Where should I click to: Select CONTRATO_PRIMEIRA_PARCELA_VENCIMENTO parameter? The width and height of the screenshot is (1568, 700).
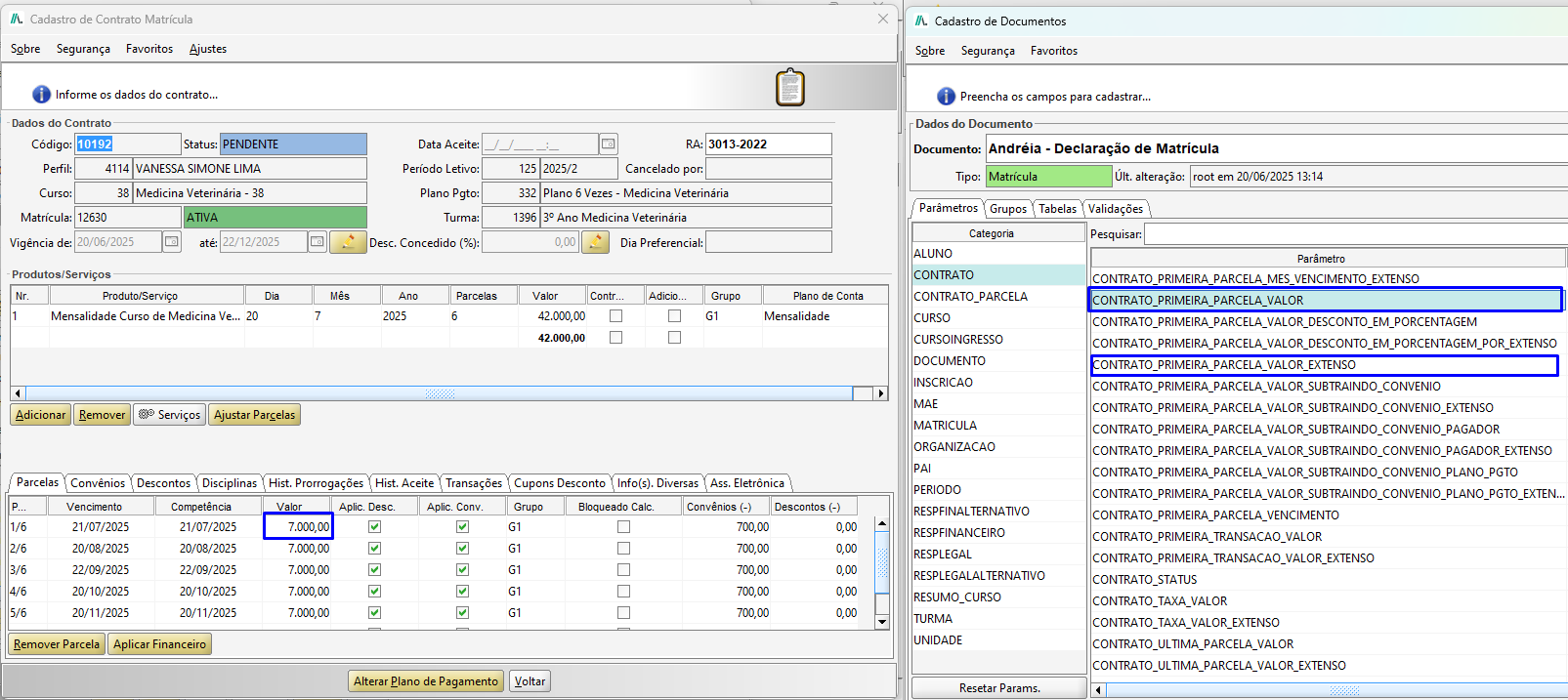pyautogui.click(x=1329, y=515)
